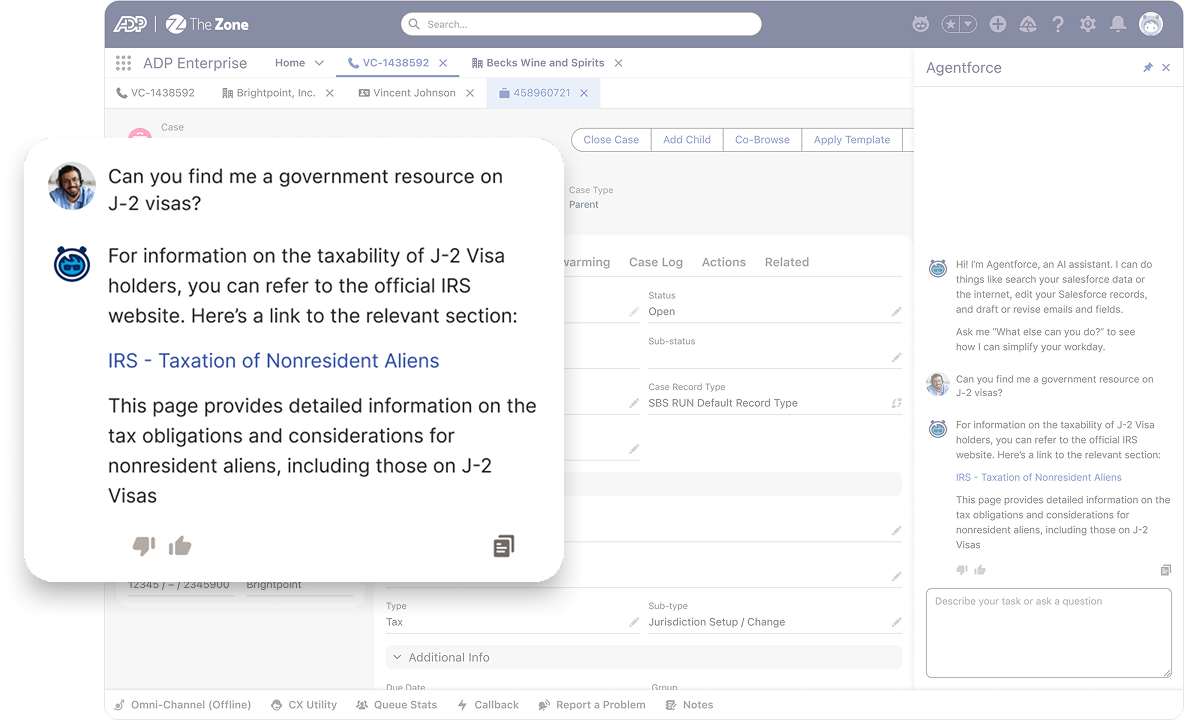Click the Close Case button
Image resolution: width=1184 pixels, height=720 pixels.
(611, 140)
